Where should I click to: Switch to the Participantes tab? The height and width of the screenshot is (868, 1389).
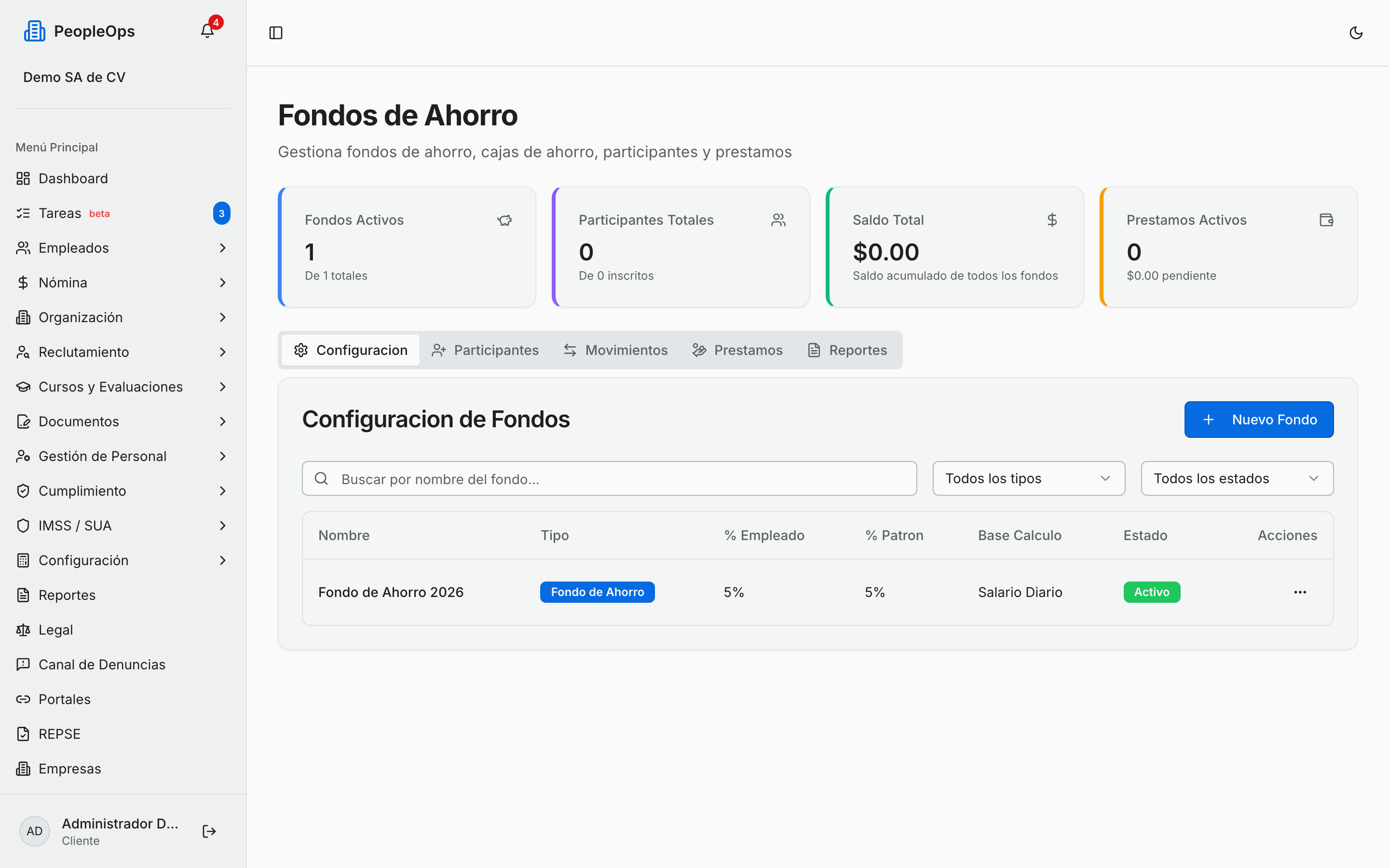(485, 350)
